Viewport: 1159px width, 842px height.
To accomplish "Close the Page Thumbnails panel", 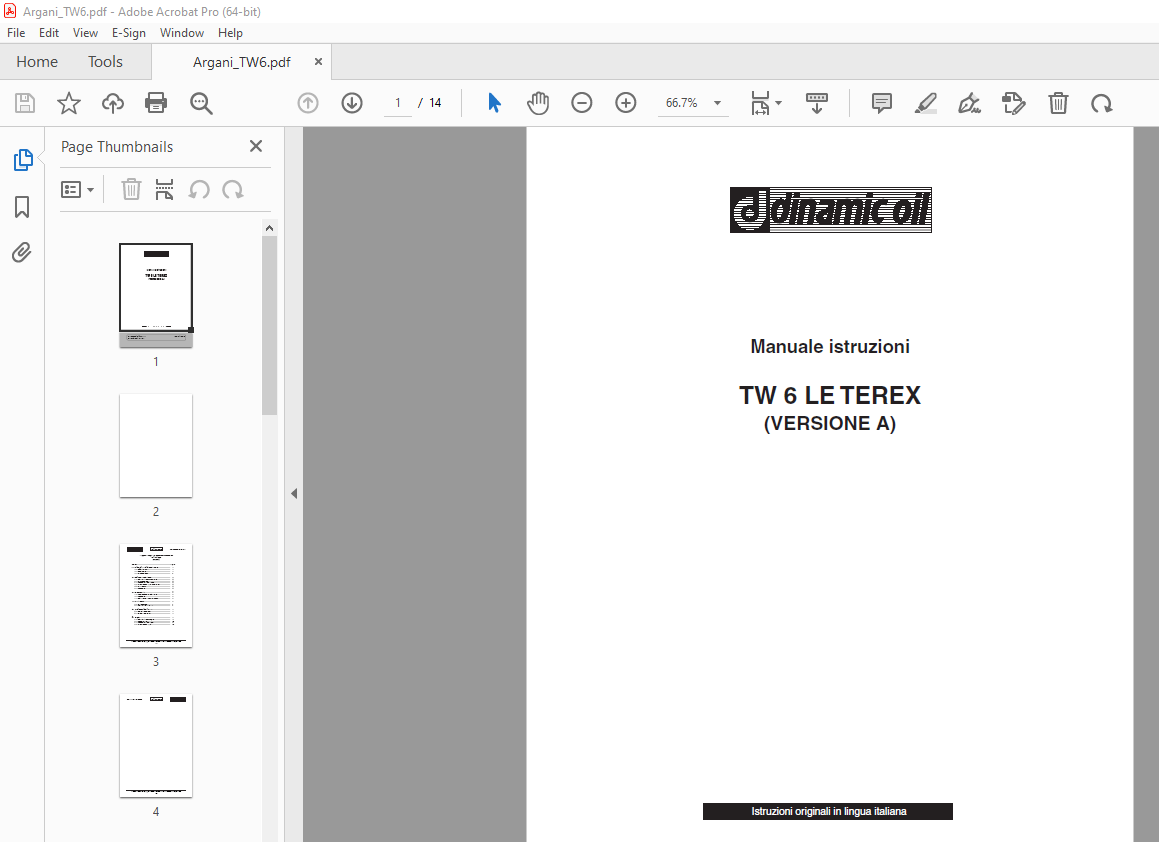I will [x=256, y=146].
